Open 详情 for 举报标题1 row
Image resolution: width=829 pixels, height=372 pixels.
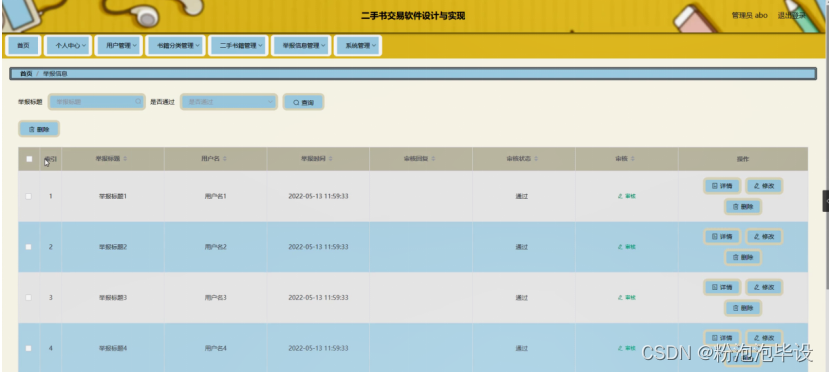[x=722, y=186]
